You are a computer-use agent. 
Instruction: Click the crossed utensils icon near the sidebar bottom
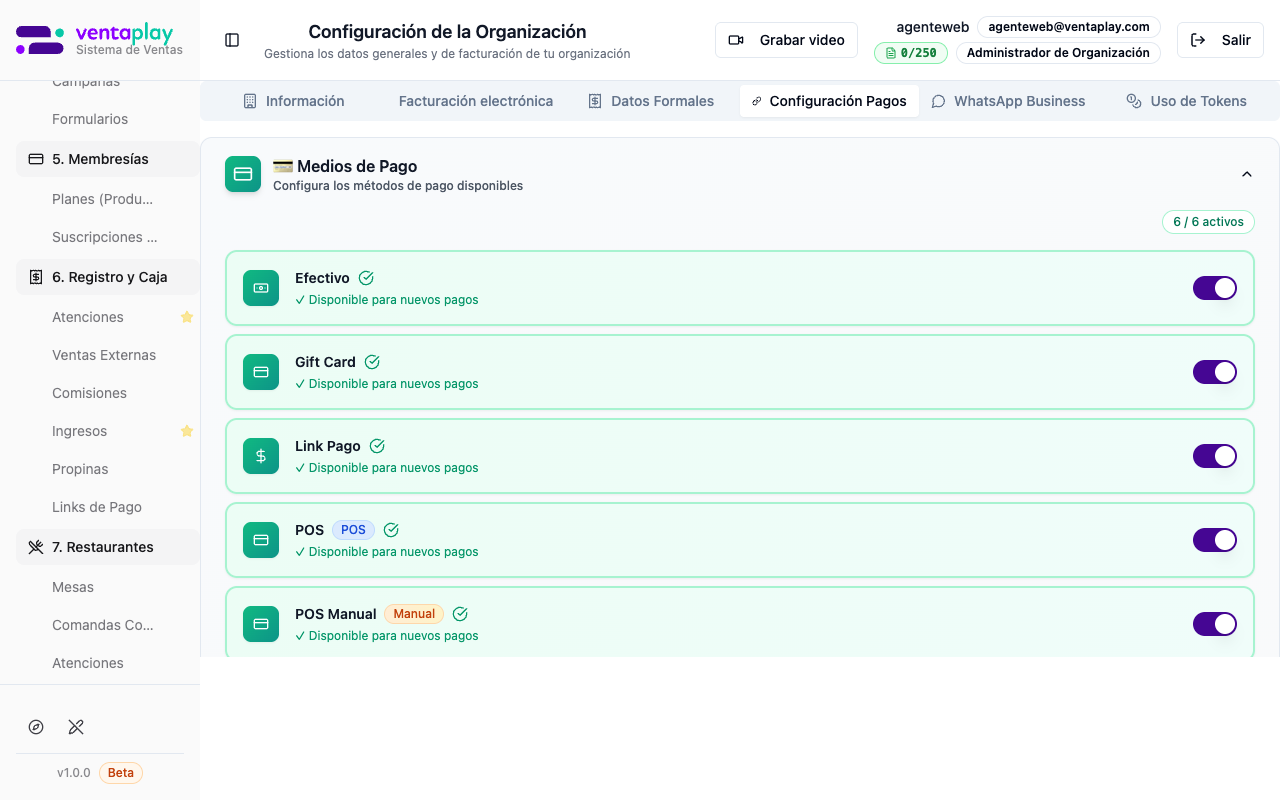point(76,727)
